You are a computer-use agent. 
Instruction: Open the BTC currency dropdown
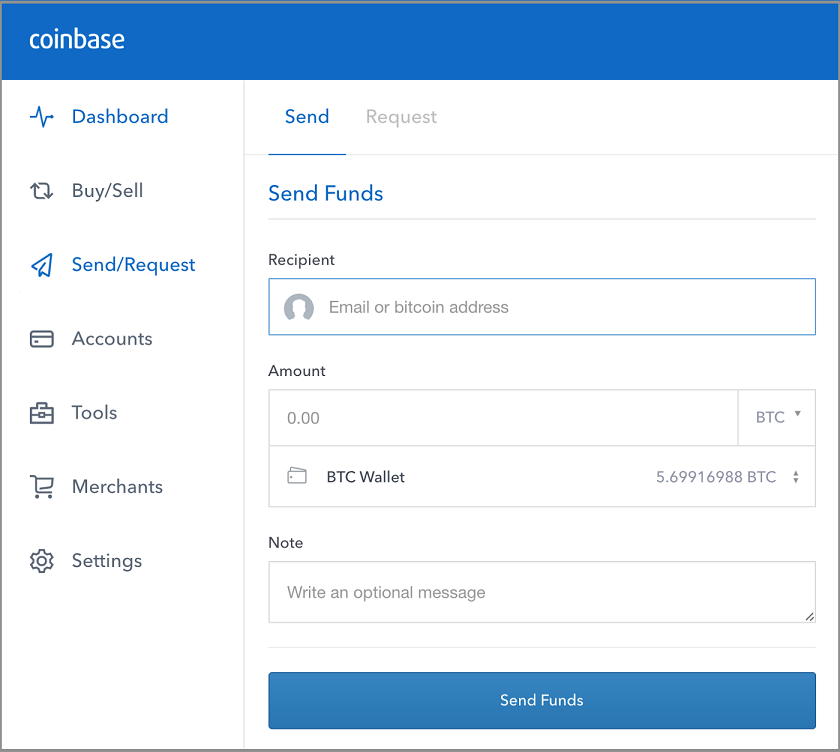coord(777,418)
